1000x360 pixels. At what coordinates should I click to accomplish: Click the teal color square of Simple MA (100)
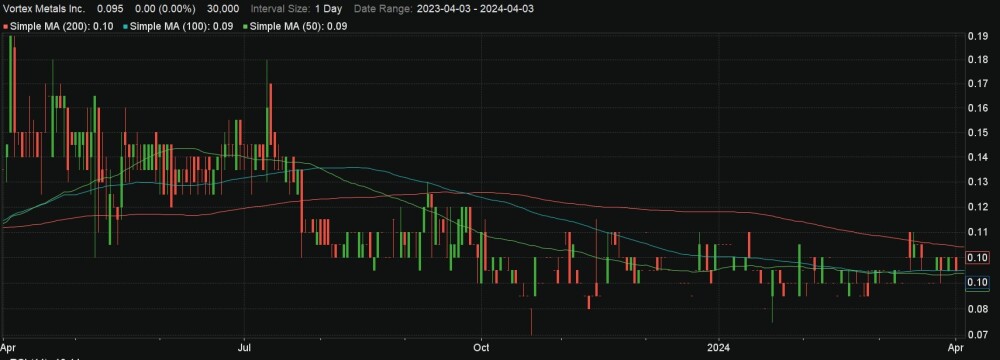[126, 26]
